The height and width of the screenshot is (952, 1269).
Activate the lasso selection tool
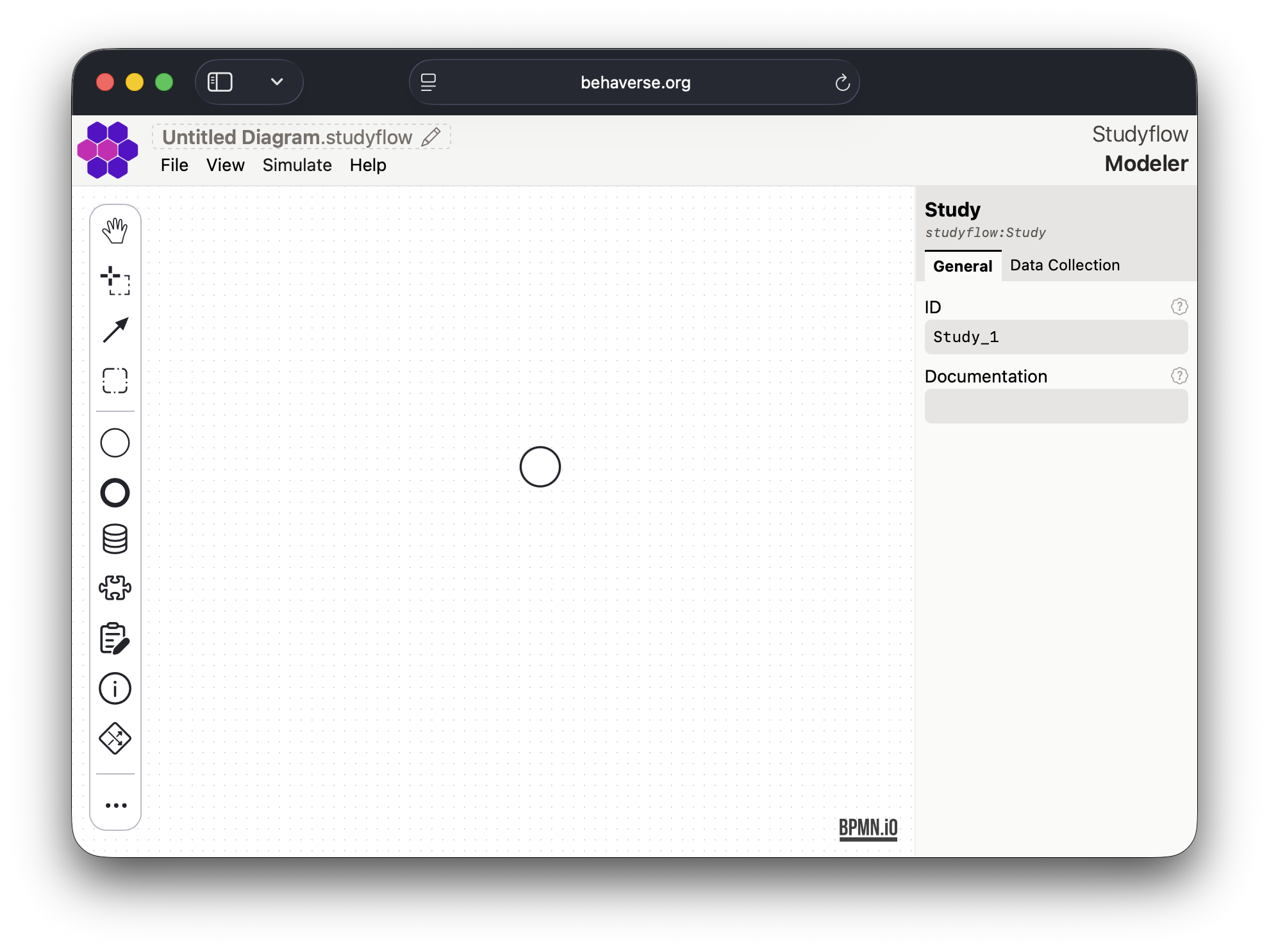[x=115, y=381]
